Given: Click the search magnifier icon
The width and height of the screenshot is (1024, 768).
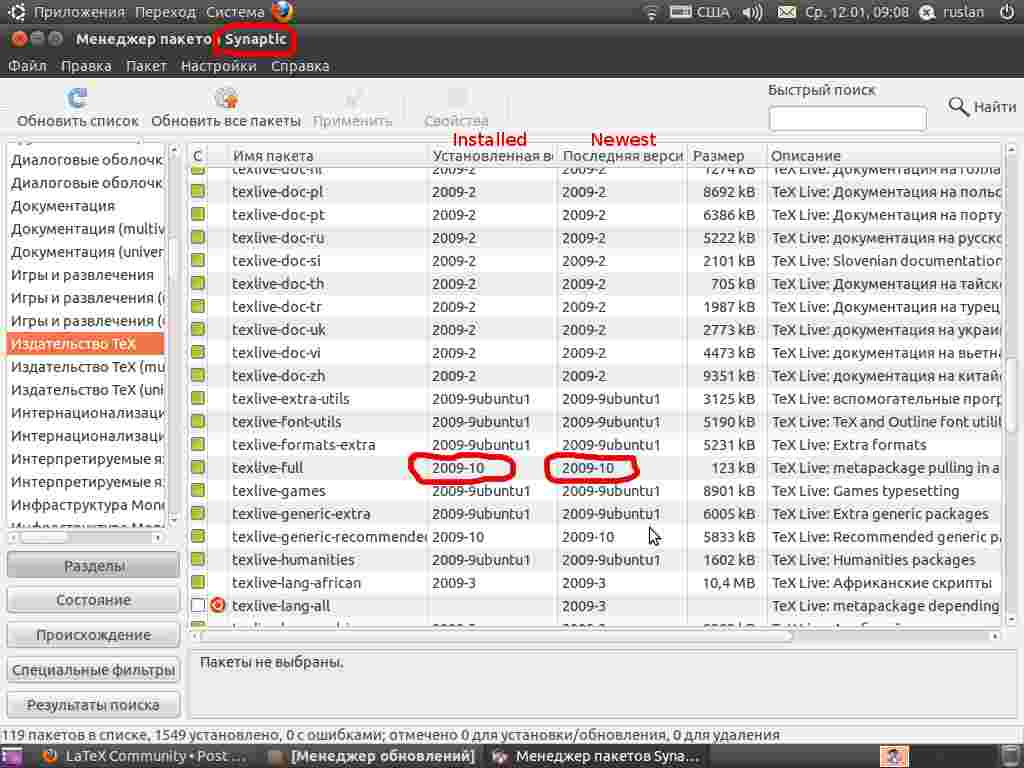Looking at the screenshot, I should click(x=958, y=106).
